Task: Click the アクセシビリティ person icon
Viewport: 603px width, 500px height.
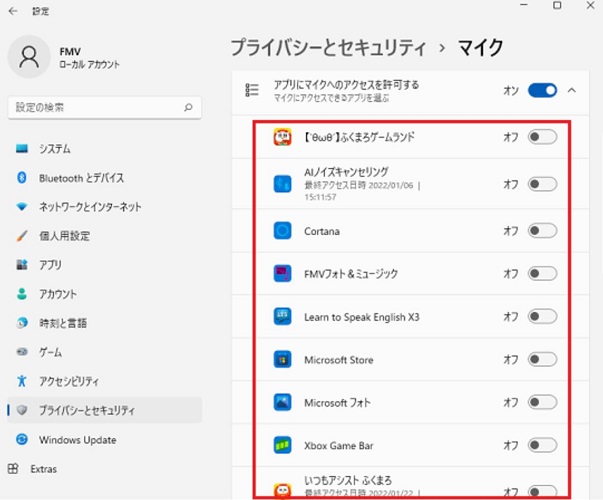Action: (22, 381)
